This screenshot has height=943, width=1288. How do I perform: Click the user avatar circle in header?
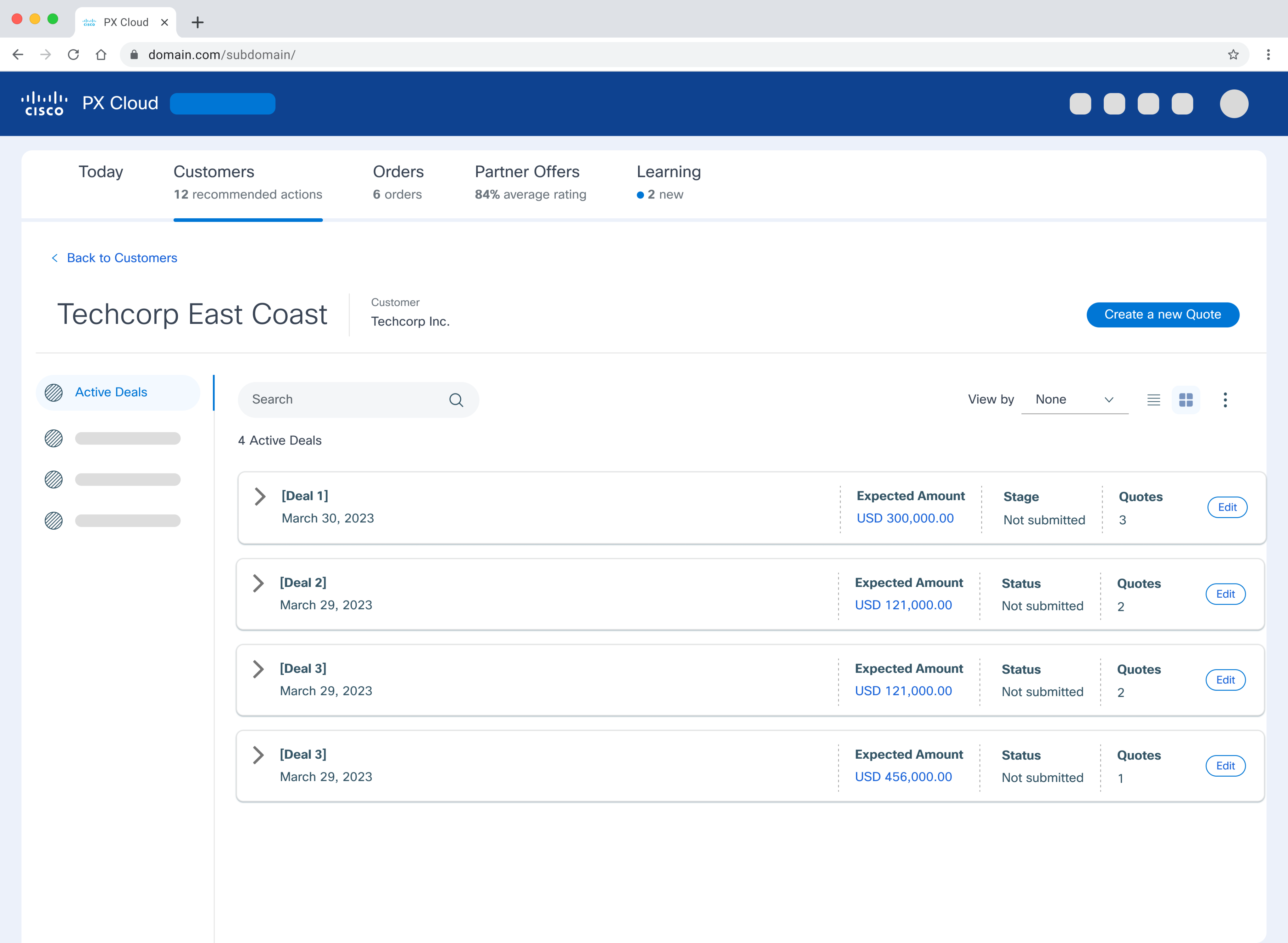1234,104
